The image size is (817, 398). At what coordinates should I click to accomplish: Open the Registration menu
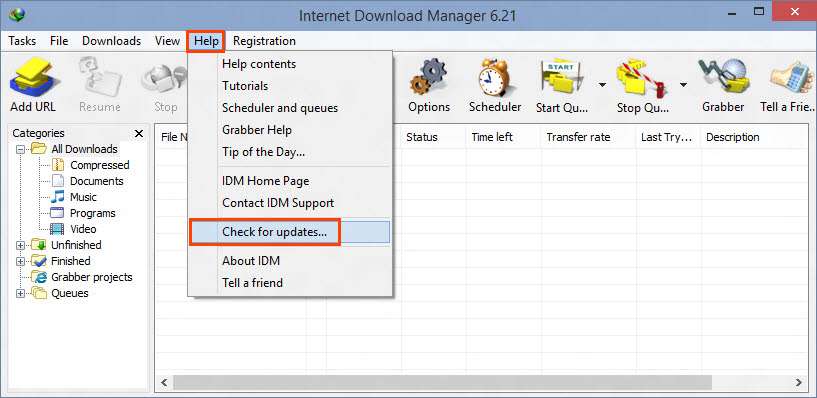[x=264, y=41]
